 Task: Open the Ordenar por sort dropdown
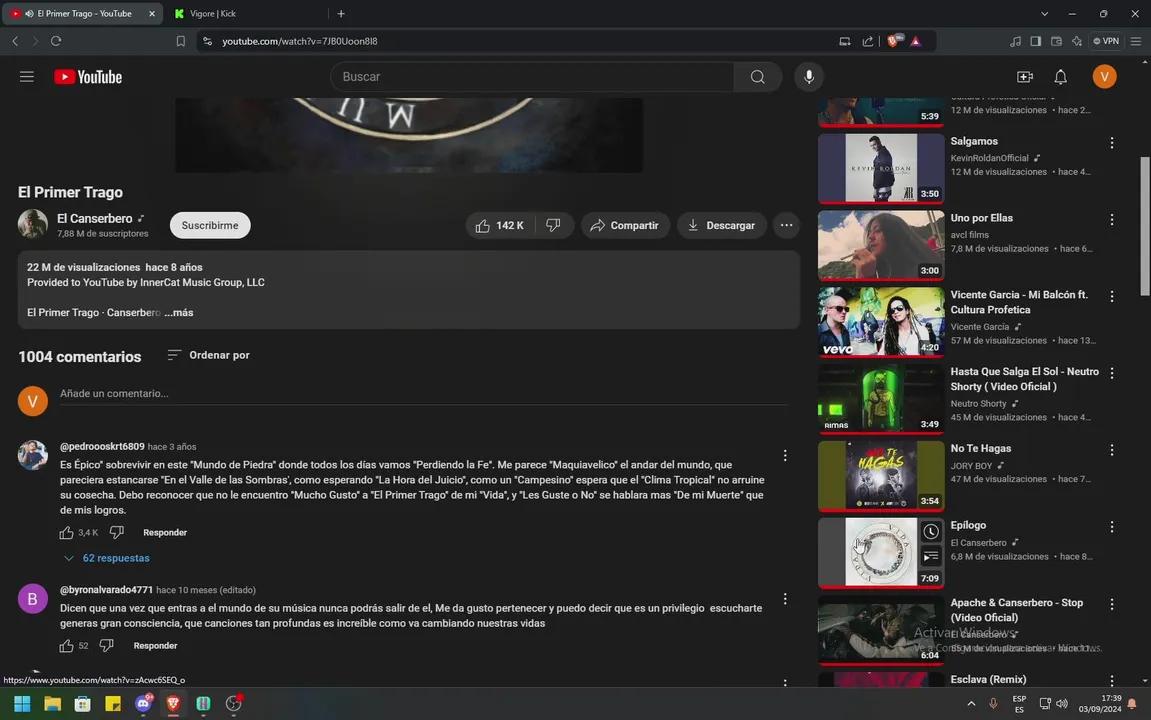[208, 355]
